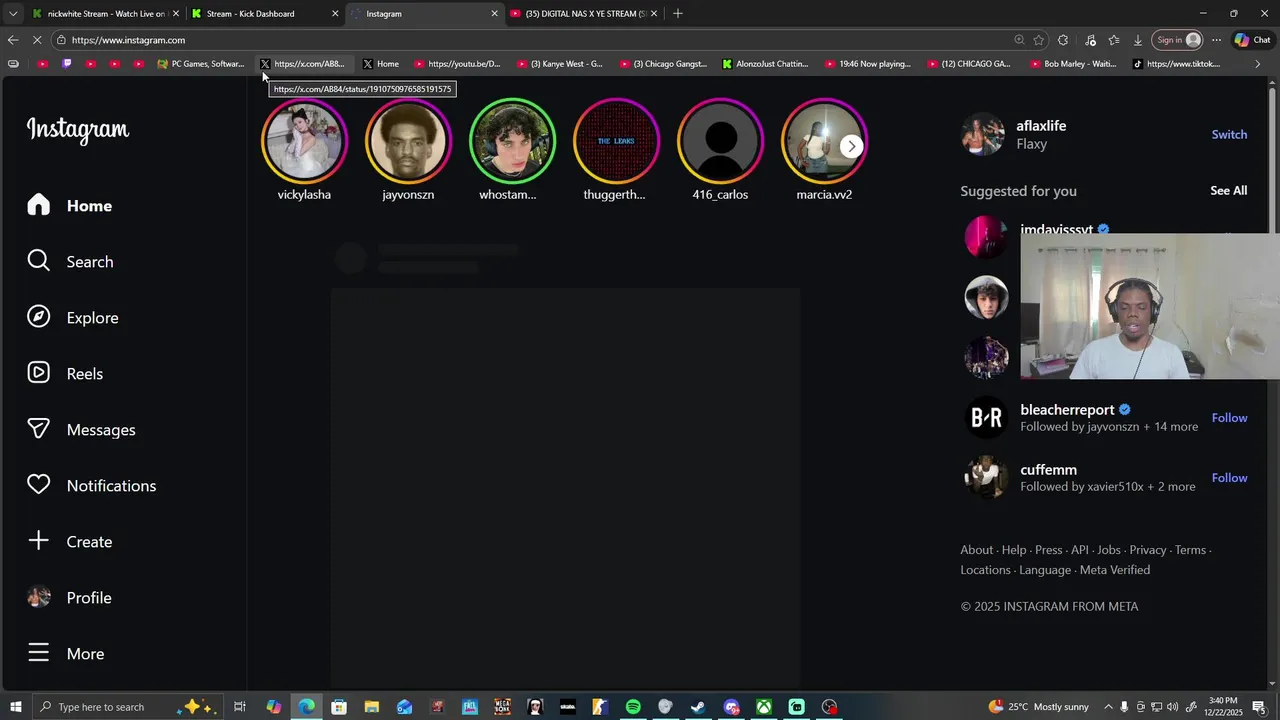Open a new browser tab
The width and height of the screenshot is (1280, 720).
tap(678, 14)
